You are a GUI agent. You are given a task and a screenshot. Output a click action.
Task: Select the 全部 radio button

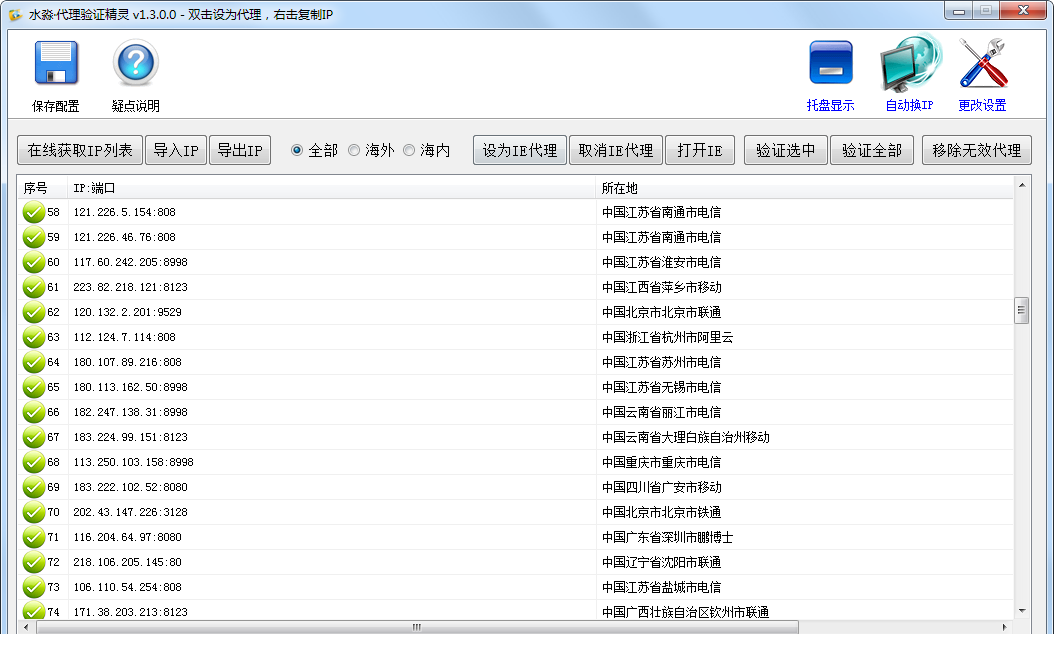click(x=297, y=150)
